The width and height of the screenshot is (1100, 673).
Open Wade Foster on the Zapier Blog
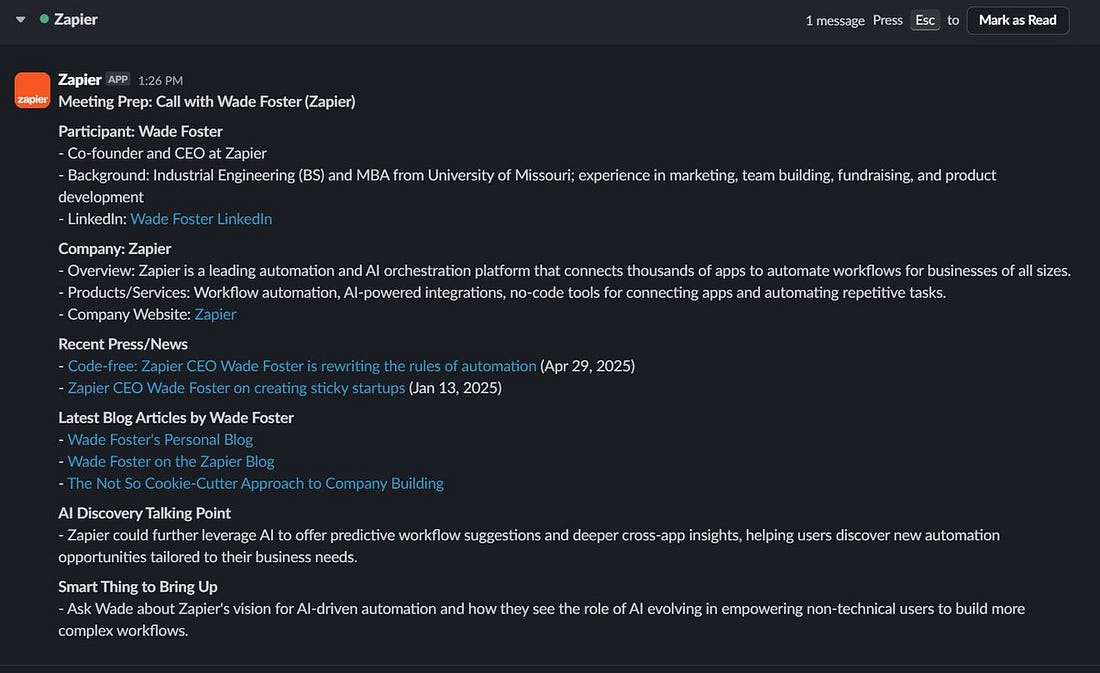tap(171, 462)
